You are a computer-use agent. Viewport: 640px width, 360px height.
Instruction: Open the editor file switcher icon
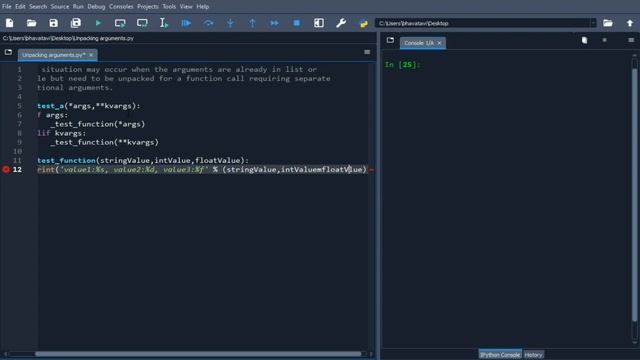8,52
